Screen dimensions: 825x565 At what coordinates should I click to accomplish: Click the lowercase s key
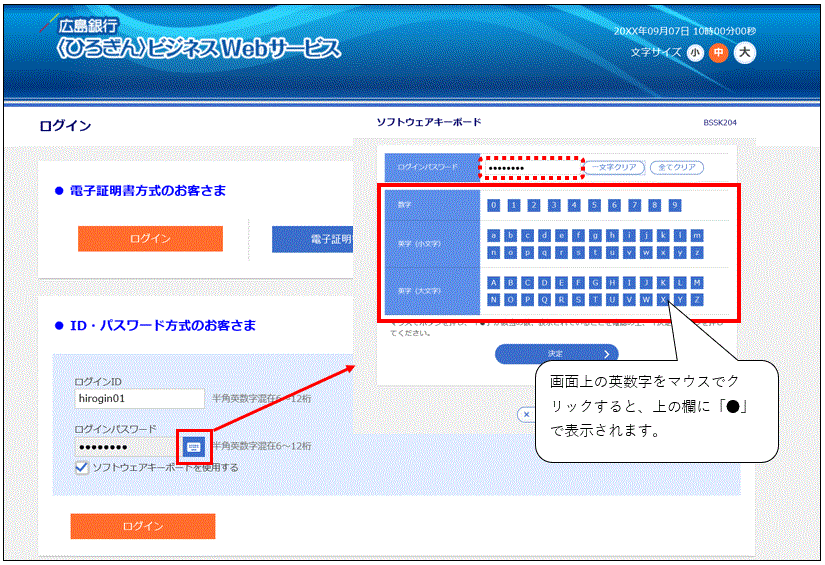[x=578, y=253]
